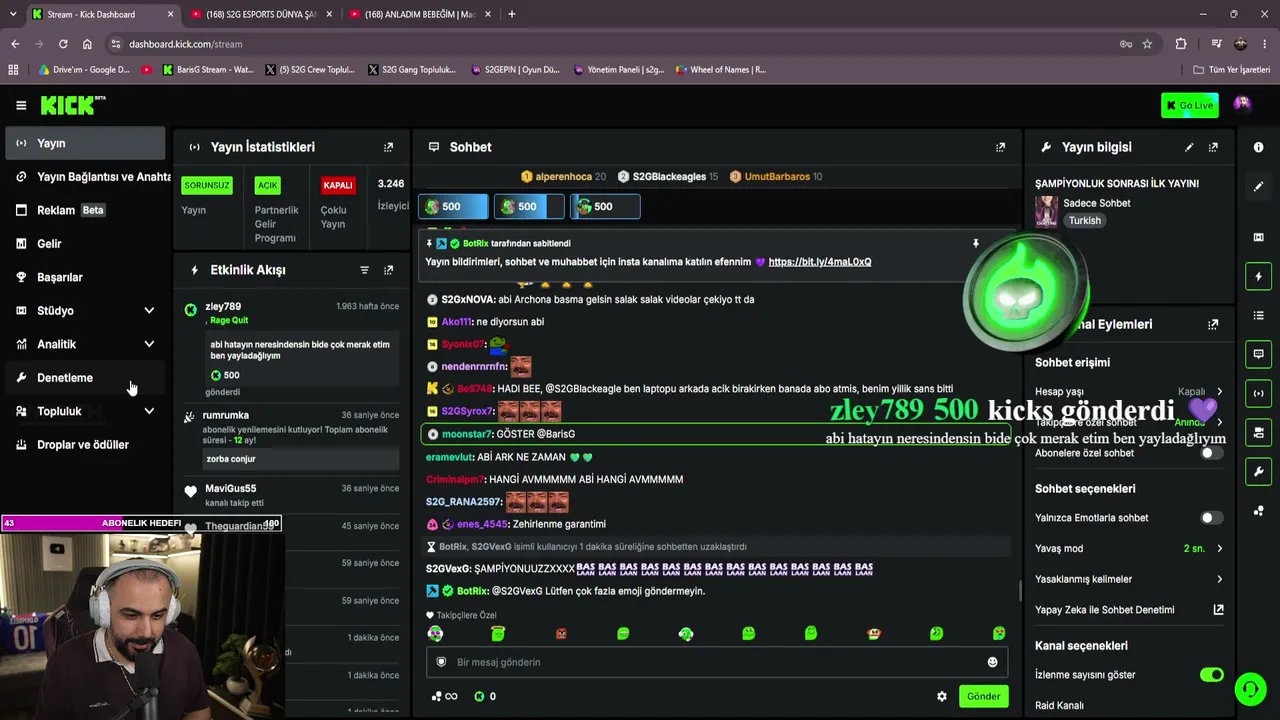Click the chat bubble icon in the right sidebar
Screen dimensions: 1280x720
click(1258, 354)
